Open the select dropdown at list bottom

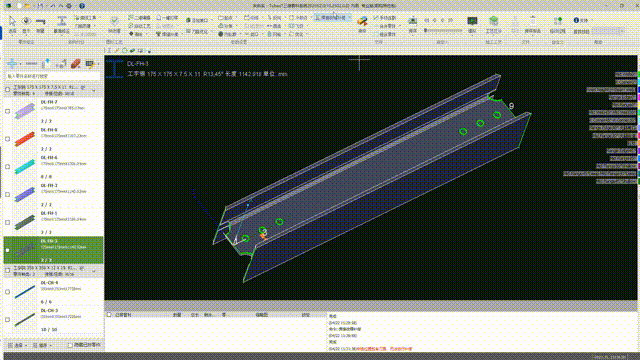[x=18, y=345]
